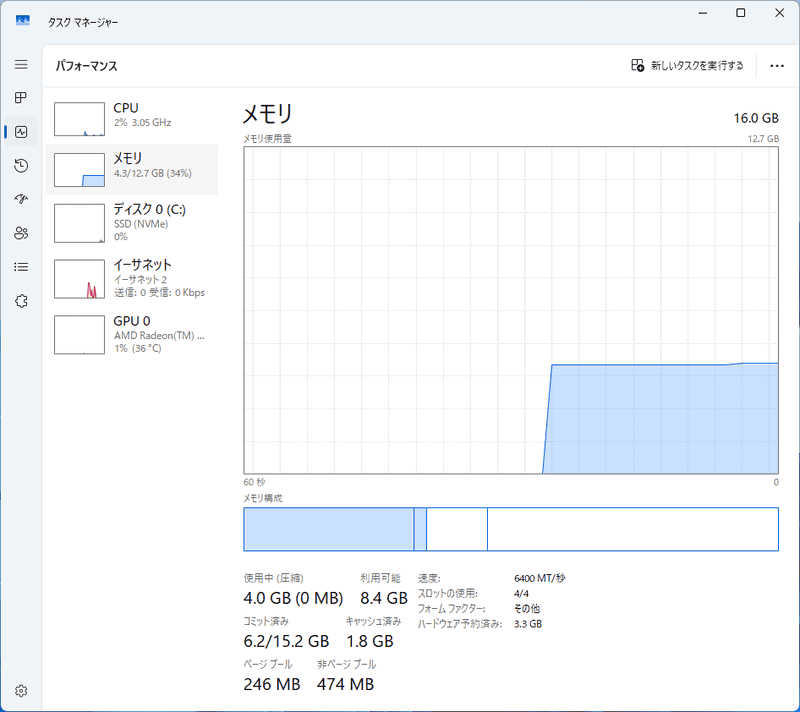Open the Processes view in the sidebar
The height and width of the screenshot is (712, 800).
coord(20,98)
